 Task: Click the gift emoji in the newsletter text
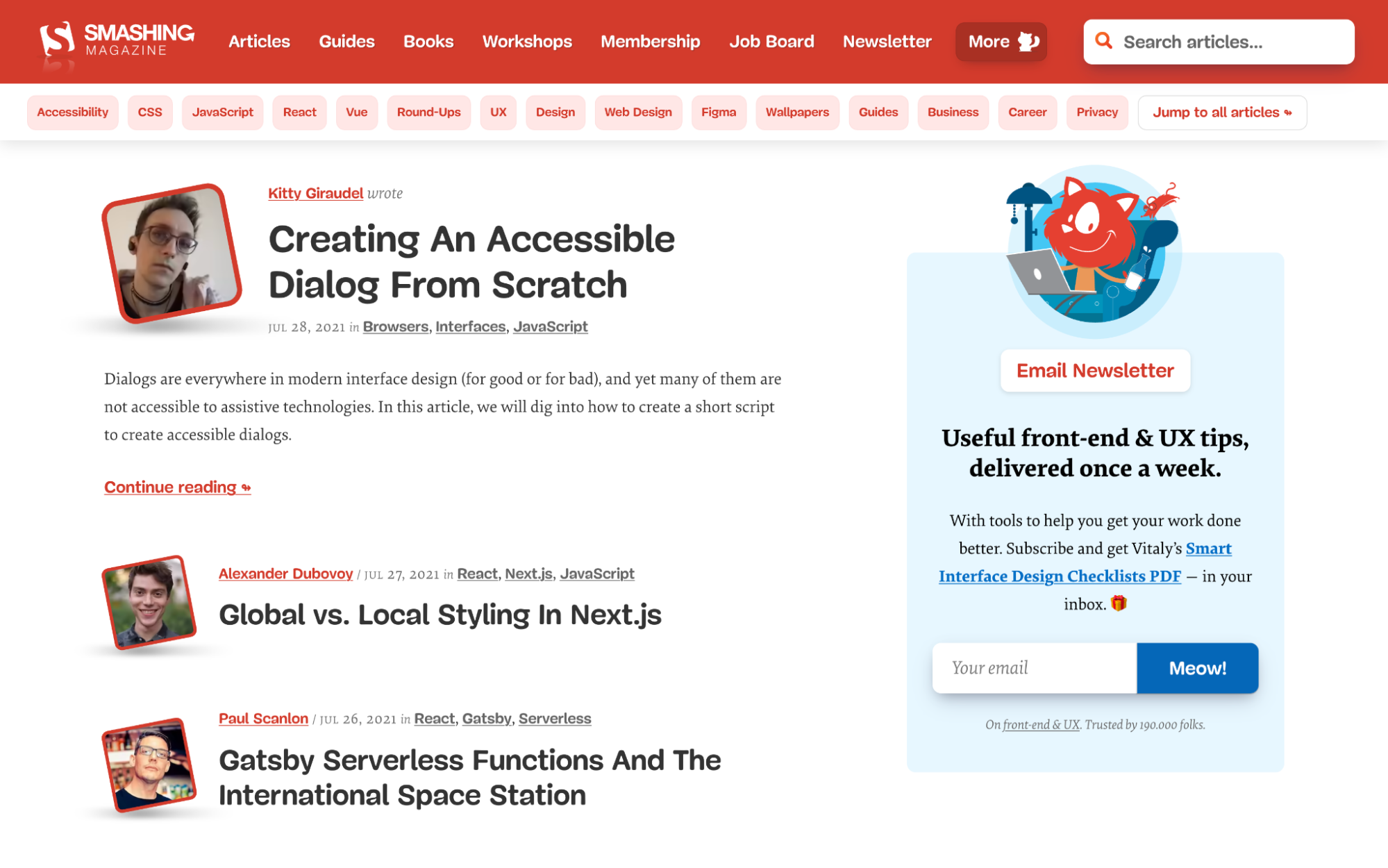click(x=1119, y=603)
